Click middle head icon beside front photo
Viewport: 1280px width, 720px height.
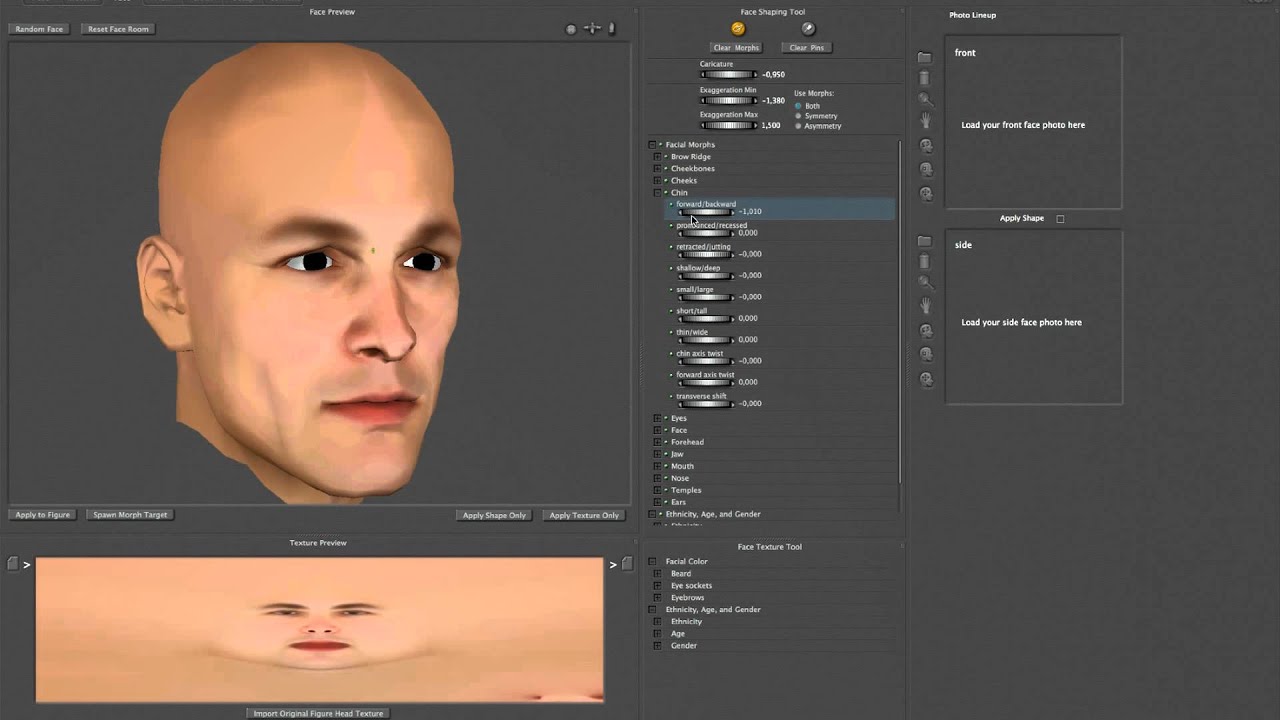tap(926, 170)
